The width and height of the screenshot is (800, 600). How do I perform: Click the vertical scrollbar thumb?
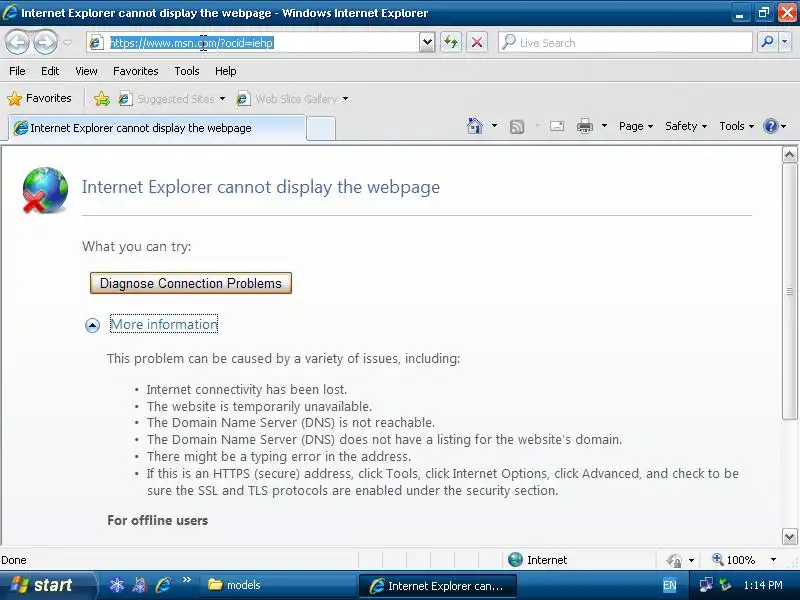[789, 292]
